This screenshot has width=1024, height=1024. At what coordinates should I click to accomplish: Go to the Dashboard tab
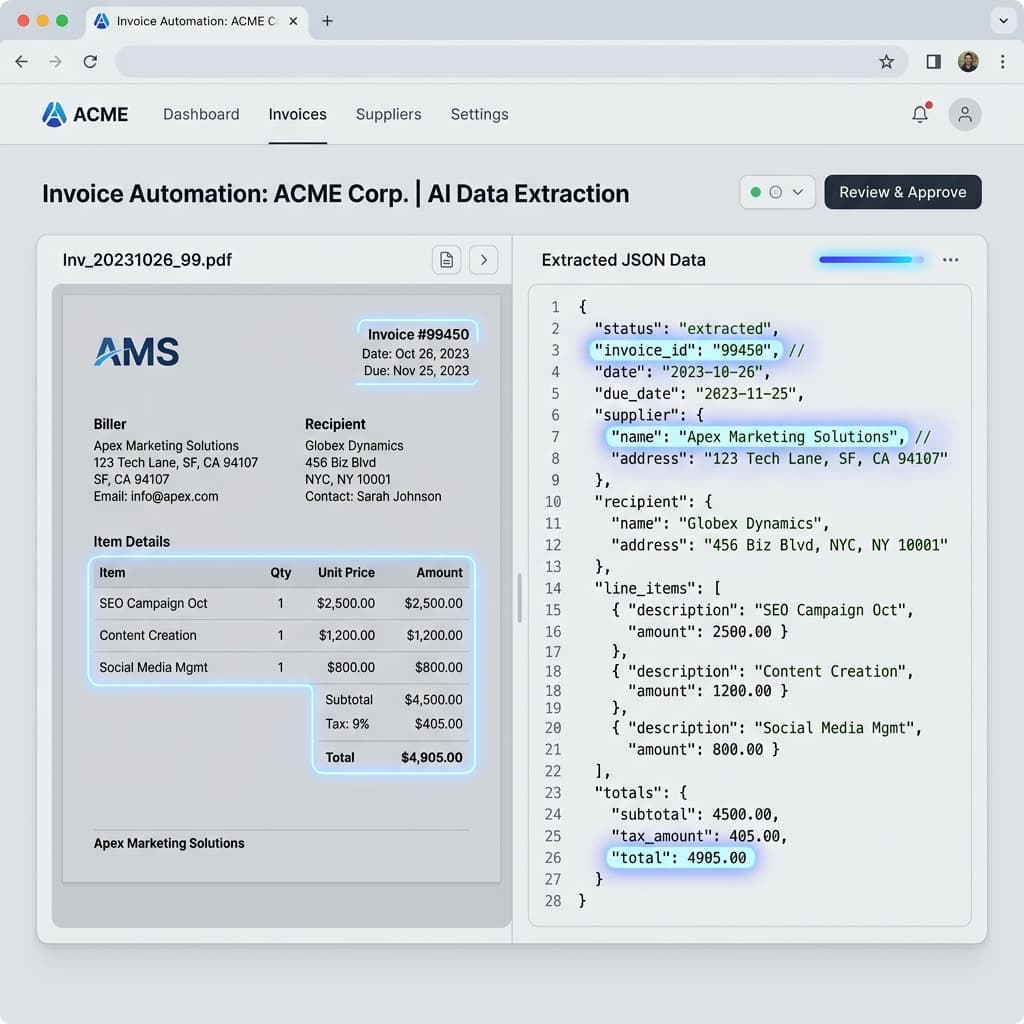(201, 114)
